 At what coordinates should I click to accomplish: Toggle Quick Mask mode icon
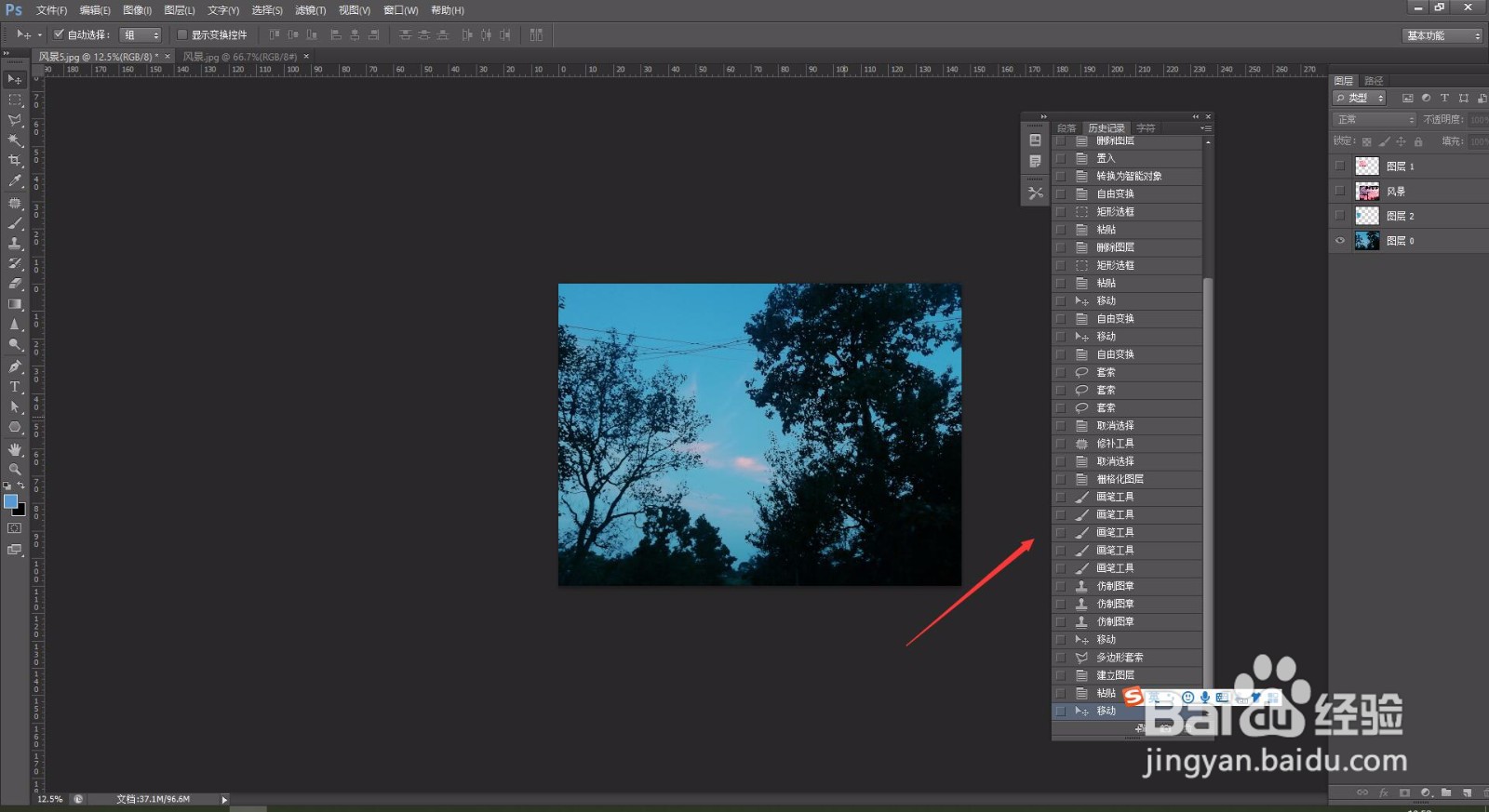[15, 528]
